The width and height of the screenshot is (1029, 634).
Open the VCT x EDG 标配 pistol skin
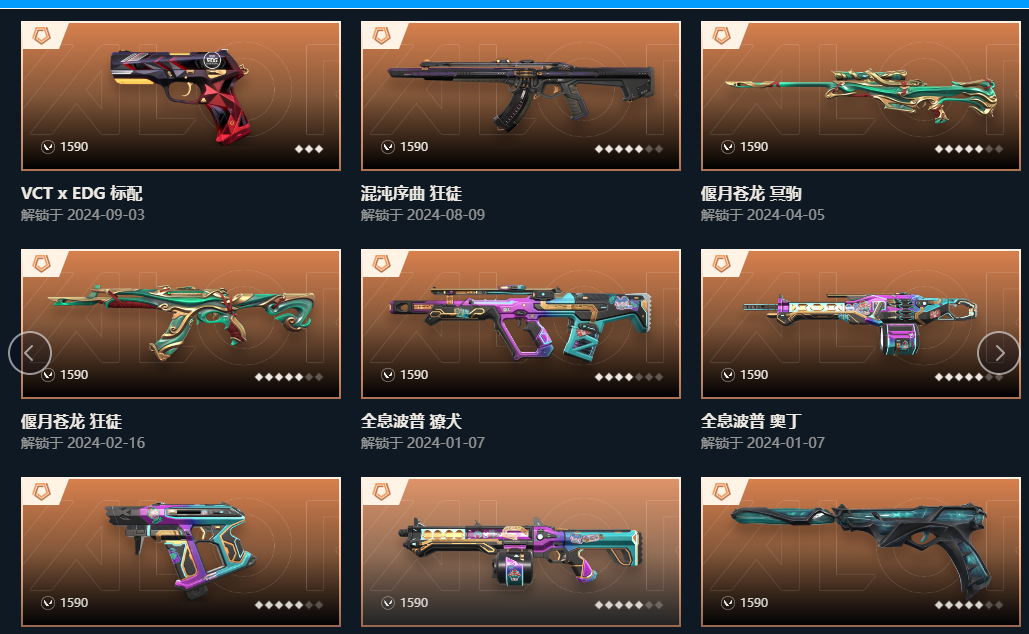pyautogui.click(x=180, y=96)
